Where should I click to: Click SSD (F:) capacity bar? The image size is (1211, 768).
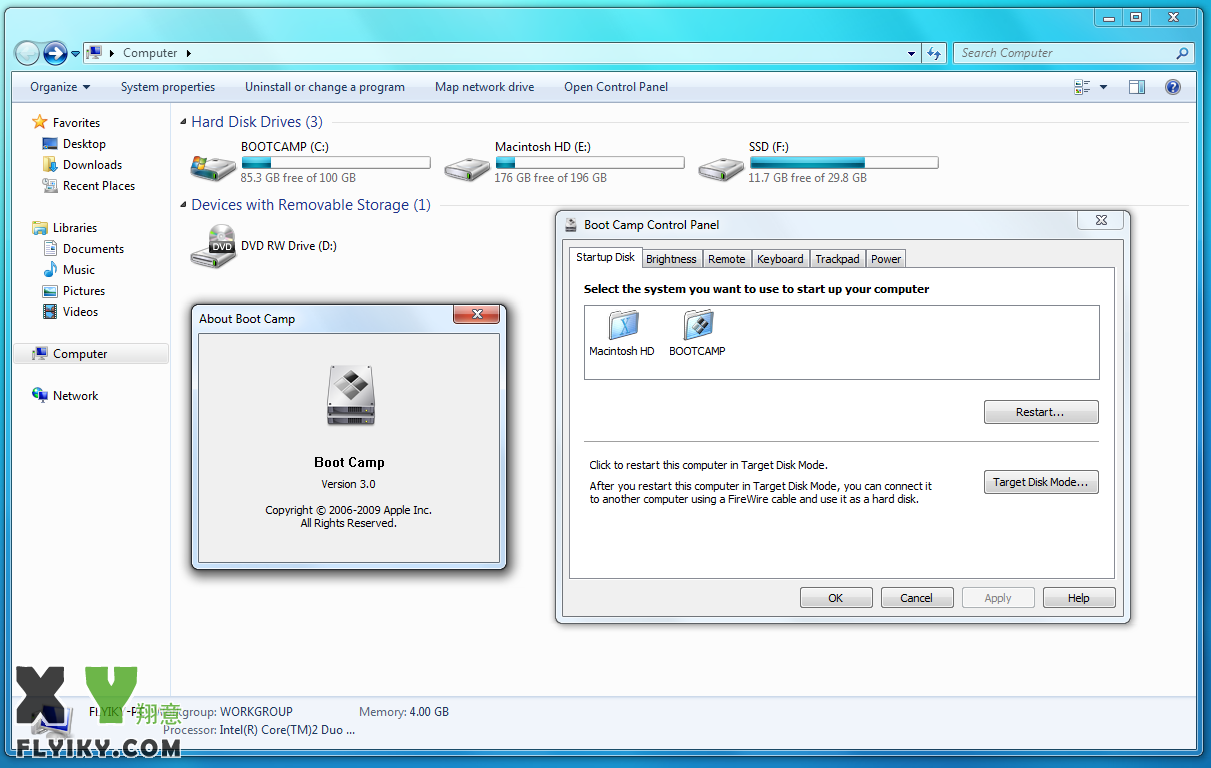(x=844, y=162)
